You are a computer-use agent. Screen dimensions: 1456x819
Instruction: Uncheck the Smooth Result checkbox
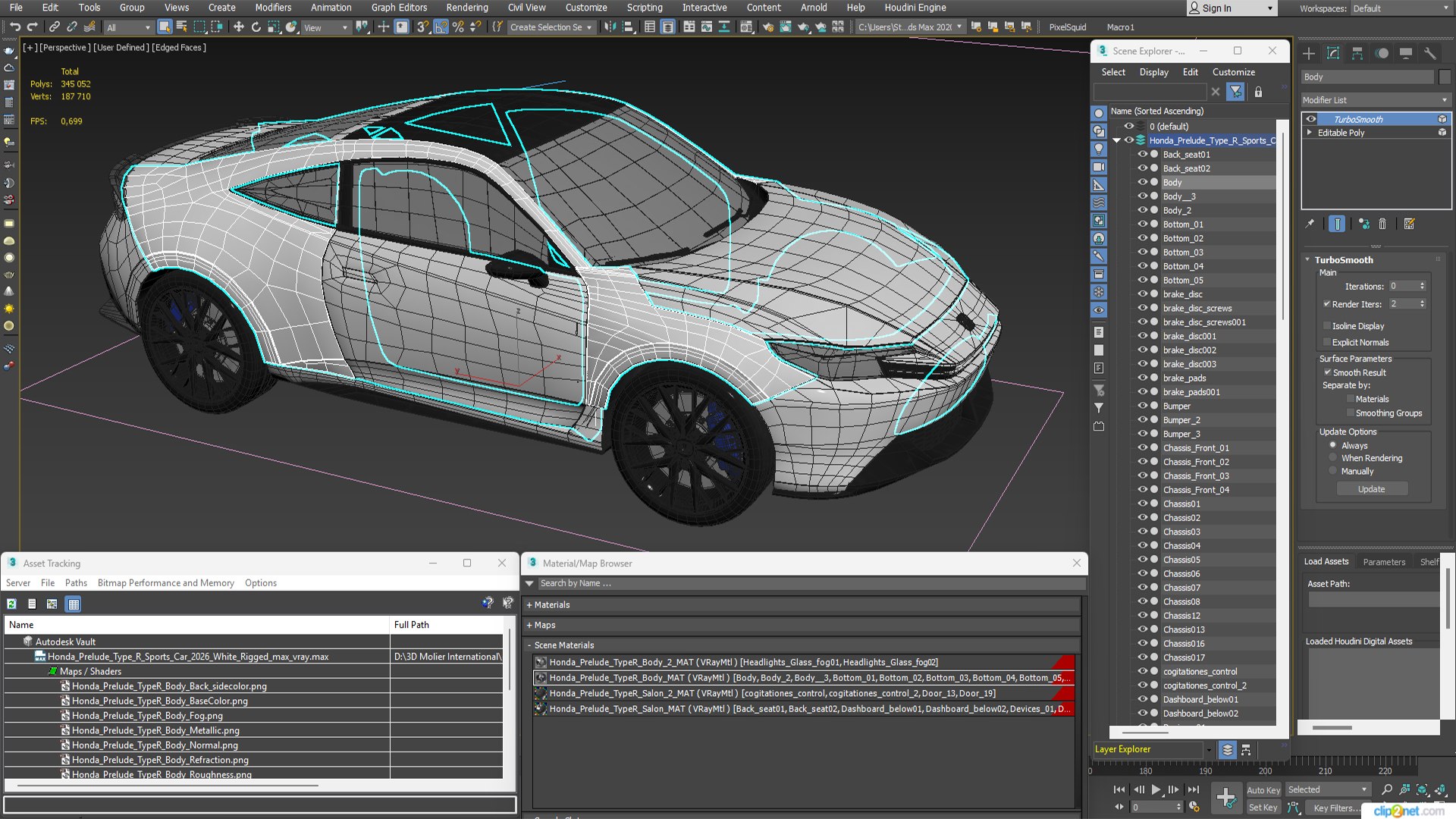pos(1327,372)
